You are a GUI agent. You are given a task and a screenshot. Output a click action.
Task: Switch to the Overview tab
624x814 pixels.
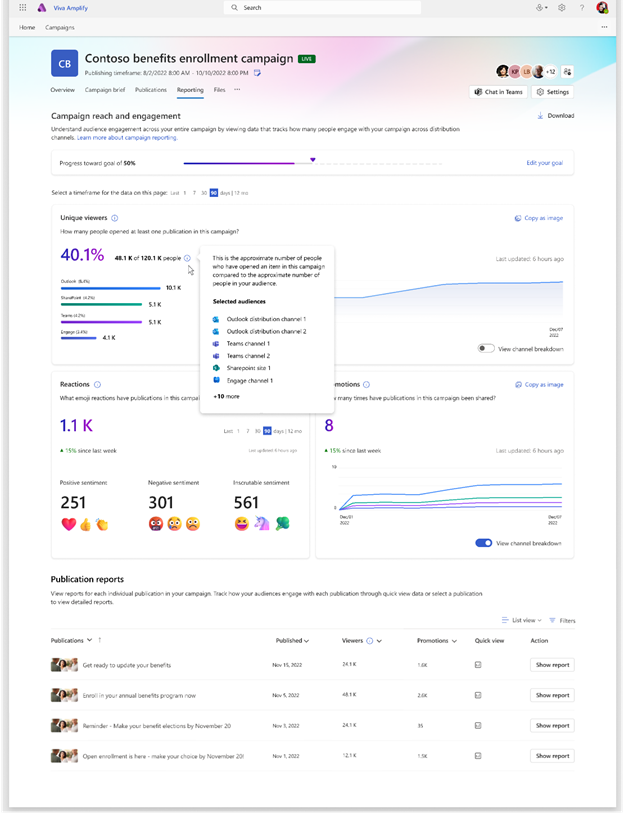coord(62,90)
